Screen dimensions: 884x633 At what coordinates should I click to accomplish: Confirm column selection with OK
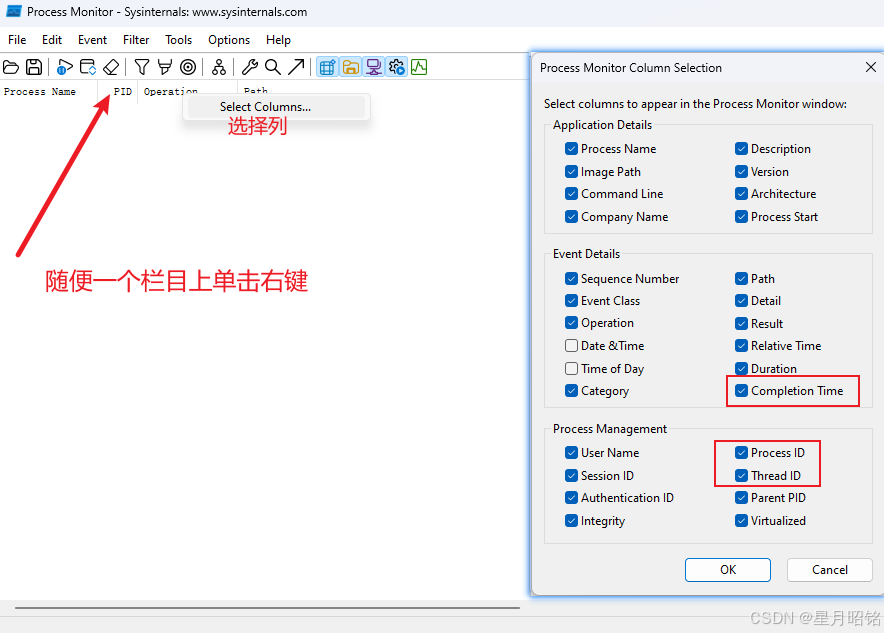(728, 570)
